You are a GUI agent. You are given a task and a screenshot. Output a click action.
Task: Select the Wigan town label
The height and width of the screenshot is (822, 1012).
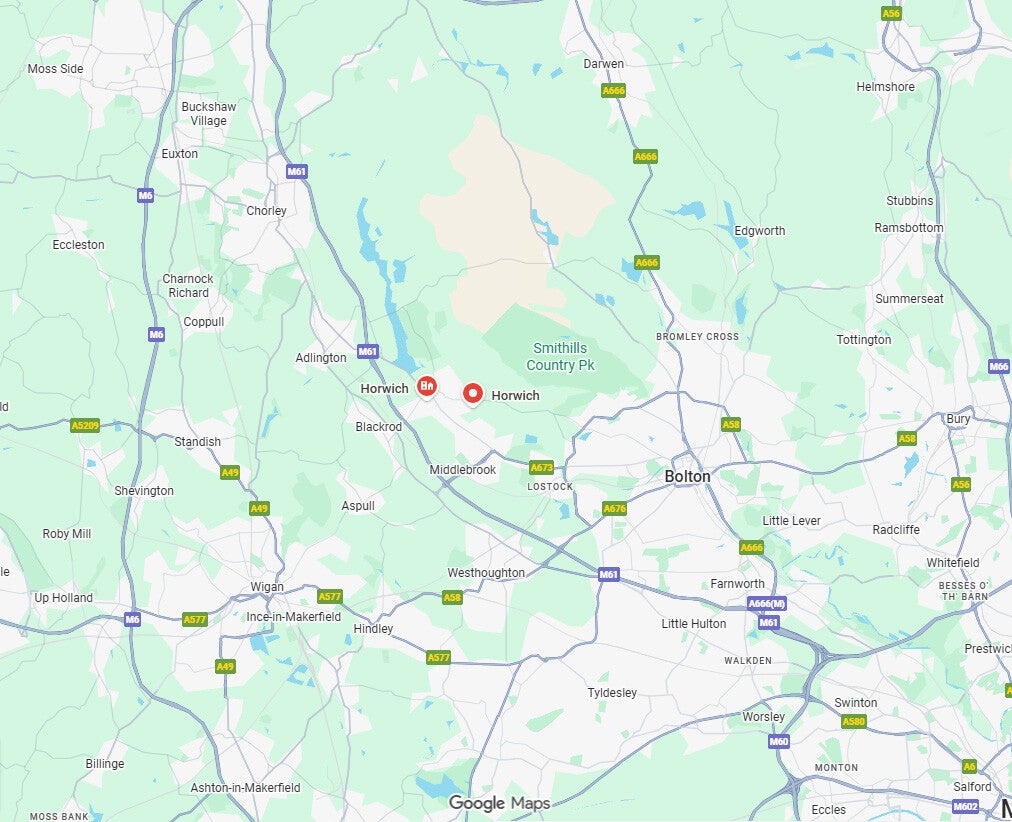click(267, 586)
